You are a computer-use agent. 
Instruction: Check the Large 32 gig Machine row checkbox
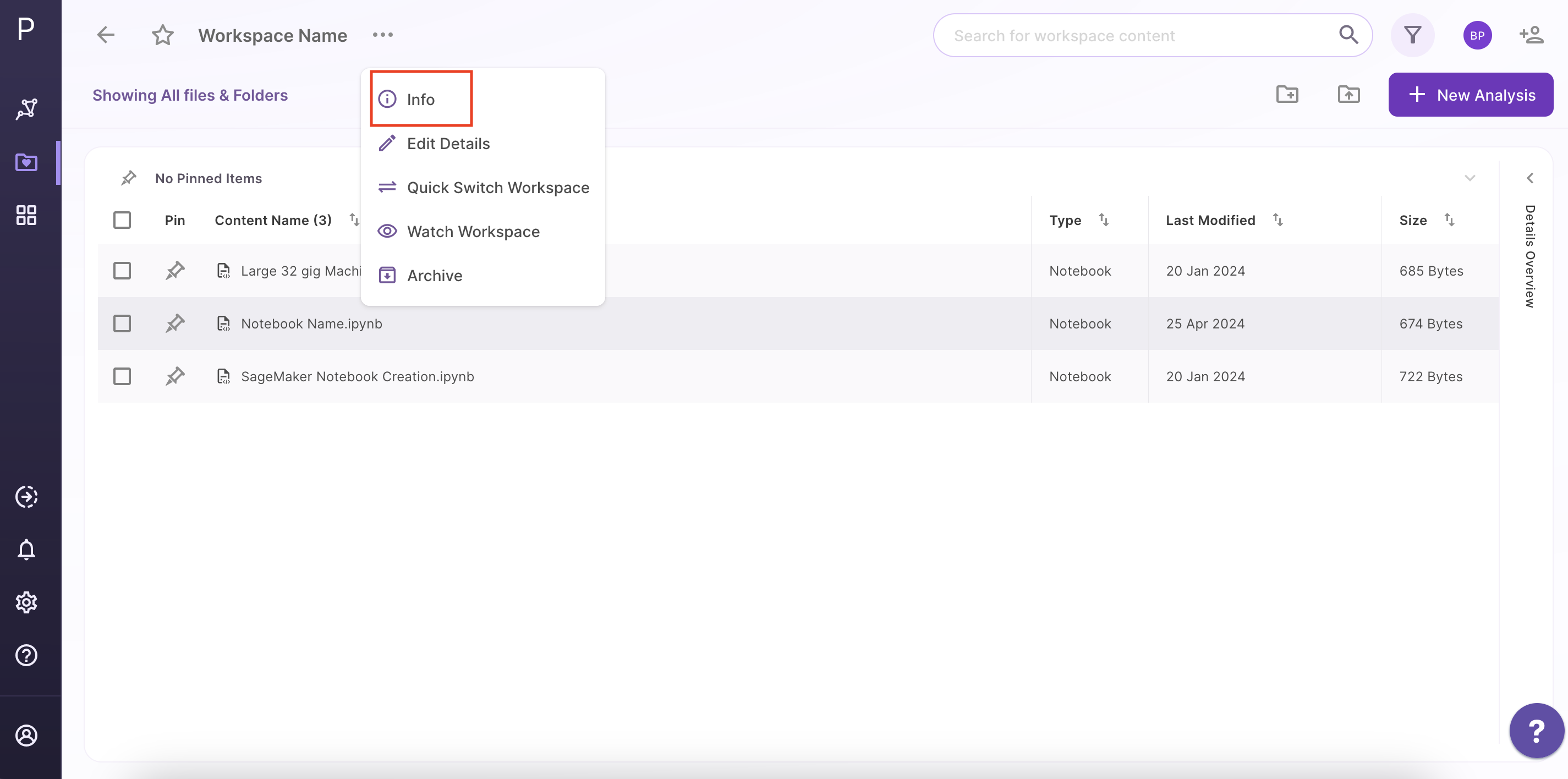pos(122,270)
